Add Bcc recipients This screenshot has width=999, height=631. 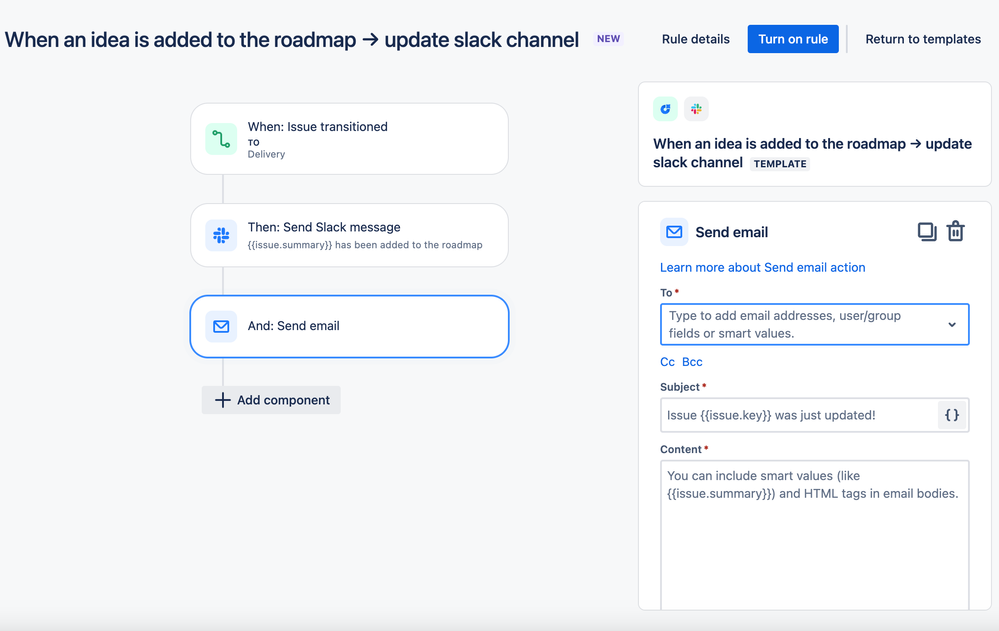point(693,362)
